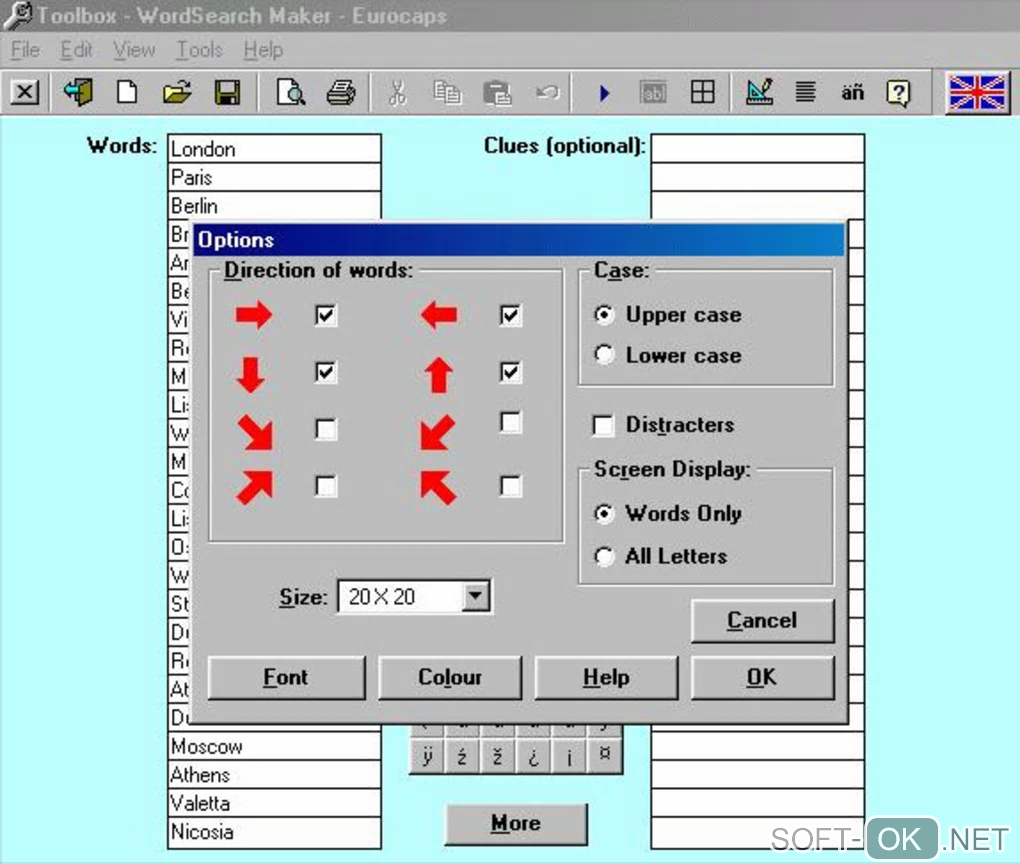Select All Letters screen display
1020x864 pixels.
(604, 557)
